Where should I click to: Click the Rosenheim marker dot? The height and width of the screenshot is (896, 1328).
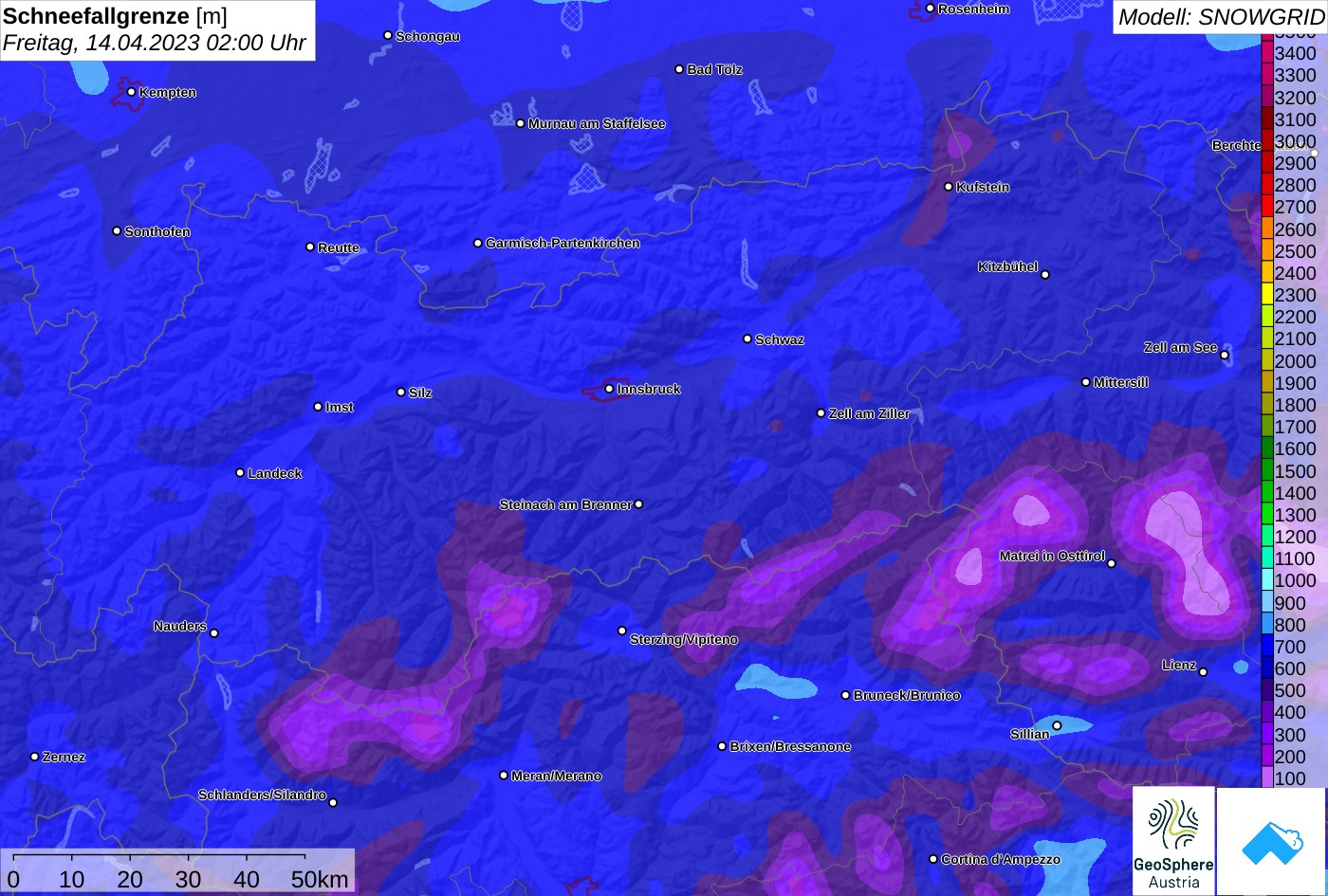coord(931,9)
